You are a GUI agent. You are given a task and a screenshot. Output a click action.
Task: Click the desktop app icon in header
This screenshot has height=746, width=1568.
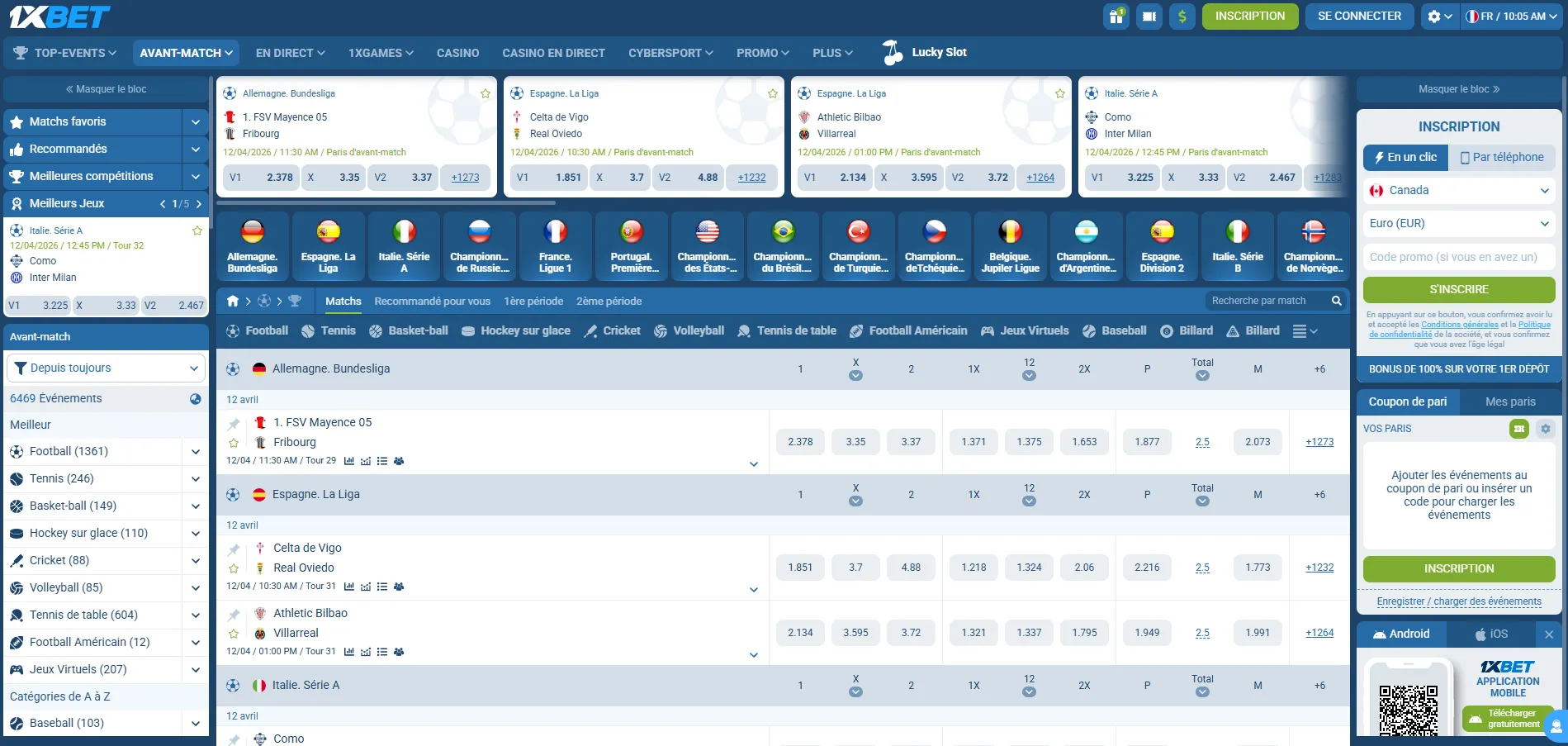pos(1149,16)
